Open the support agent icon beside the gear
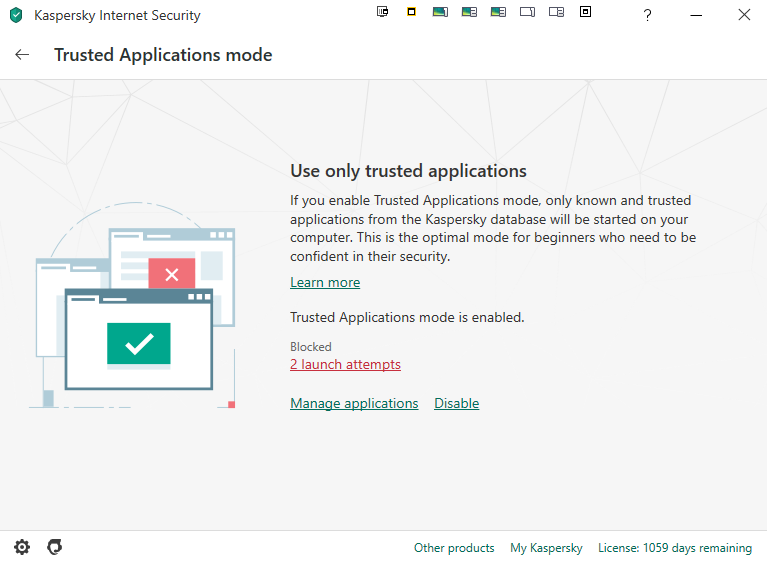Image resolution: width=767 pixels, height=561 pixels. (55, 547)
